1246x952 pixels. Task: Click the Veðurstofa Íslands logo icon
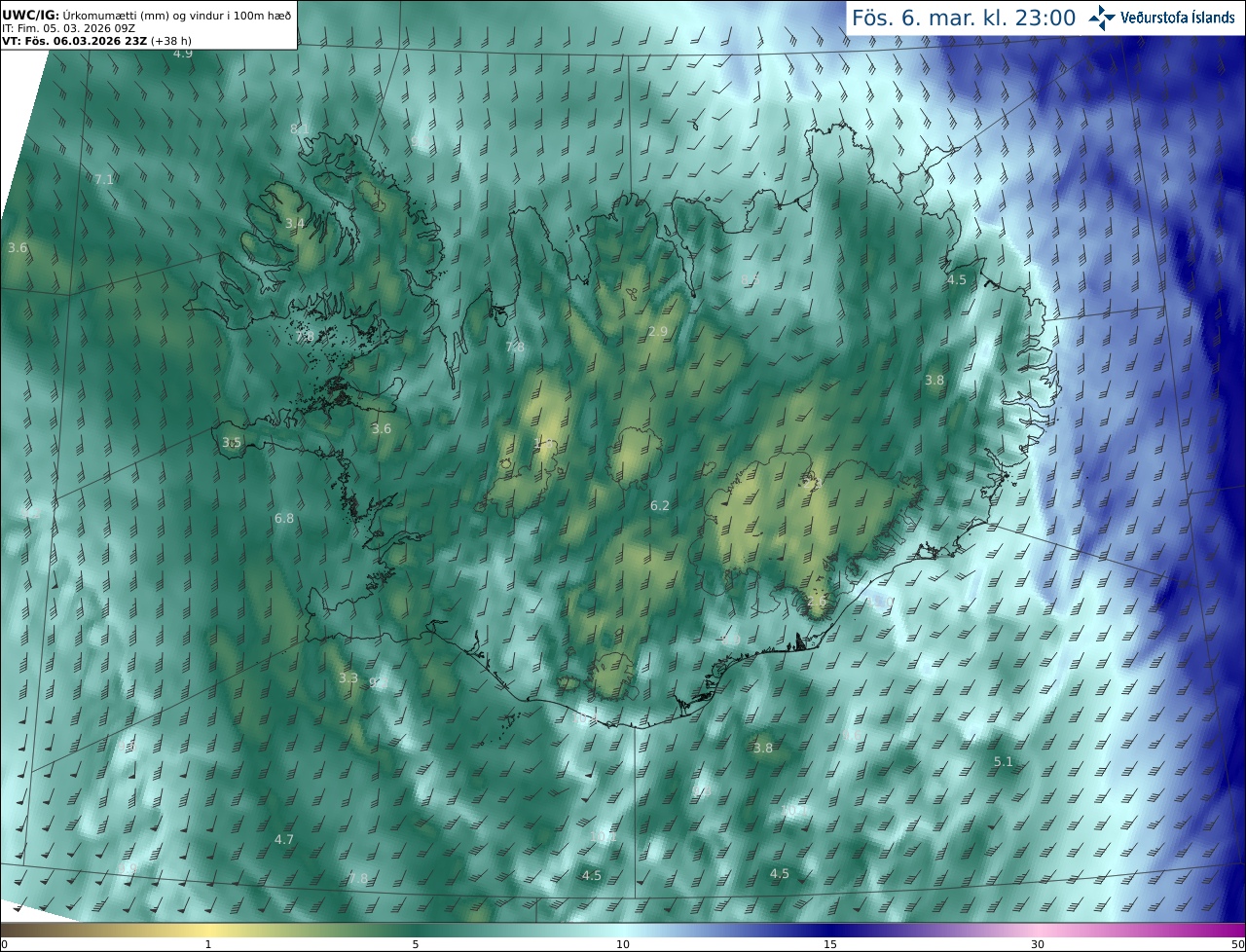[1102, 18]
